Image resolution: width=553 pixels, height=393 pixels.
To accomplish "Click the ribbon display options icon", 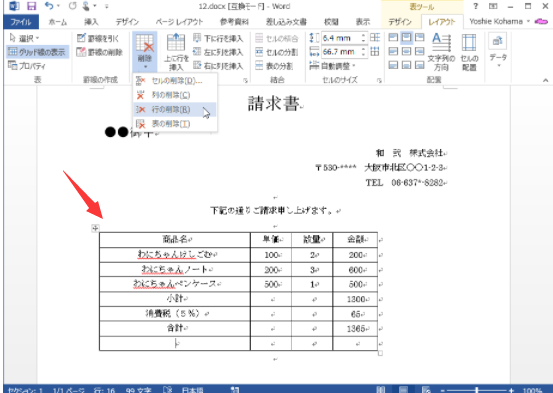I will 493,6.
